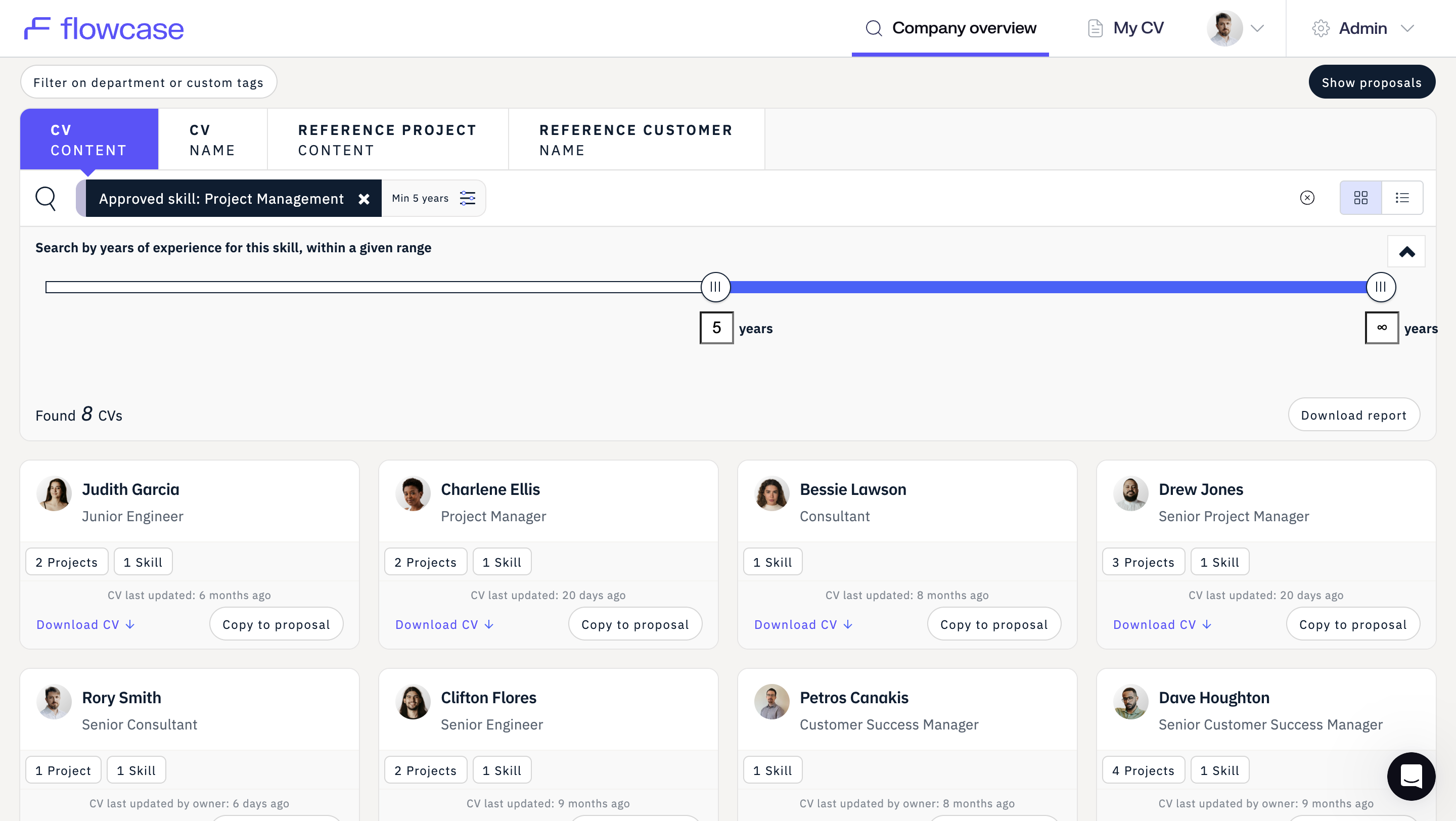Collapse the years of experience panel
Screen dimensions: 1456x821
1406,251
